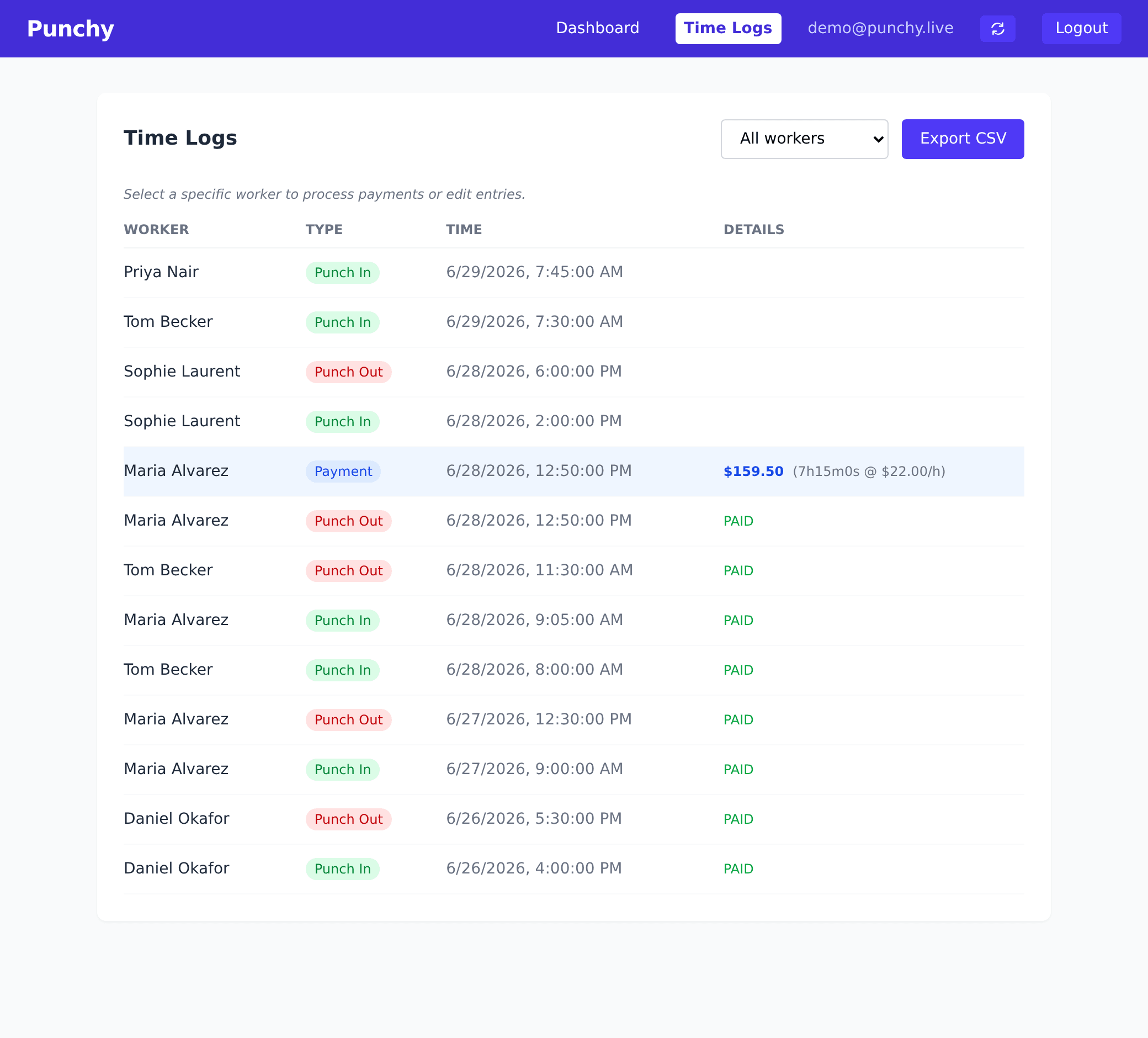
Task: Click PAID on Daniel Okafor's 4:00 PM row
Action: (738, 868)
